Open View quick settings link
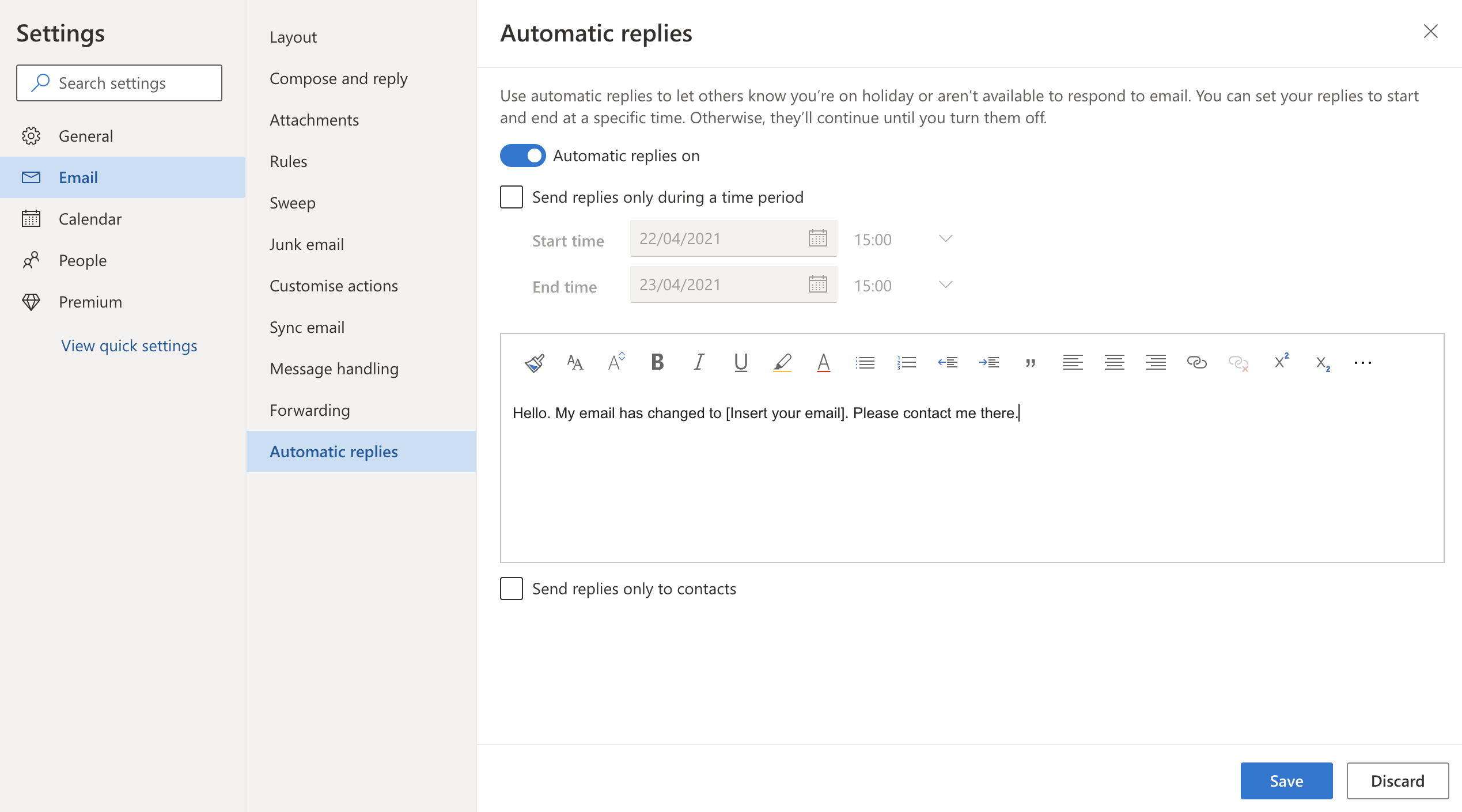Viewport: 1462px width, 812px height. [x=129, y=346]
